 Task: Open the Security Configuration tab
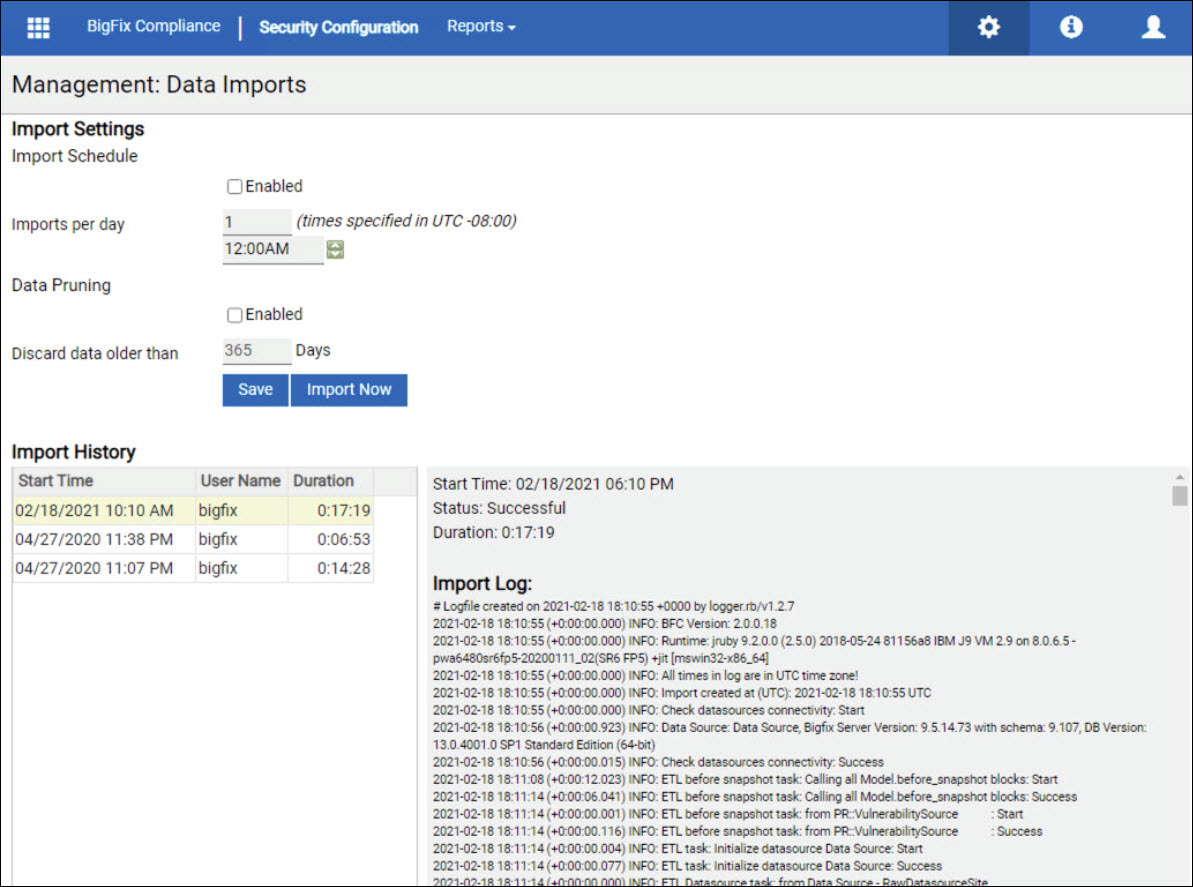coord(338,27)
